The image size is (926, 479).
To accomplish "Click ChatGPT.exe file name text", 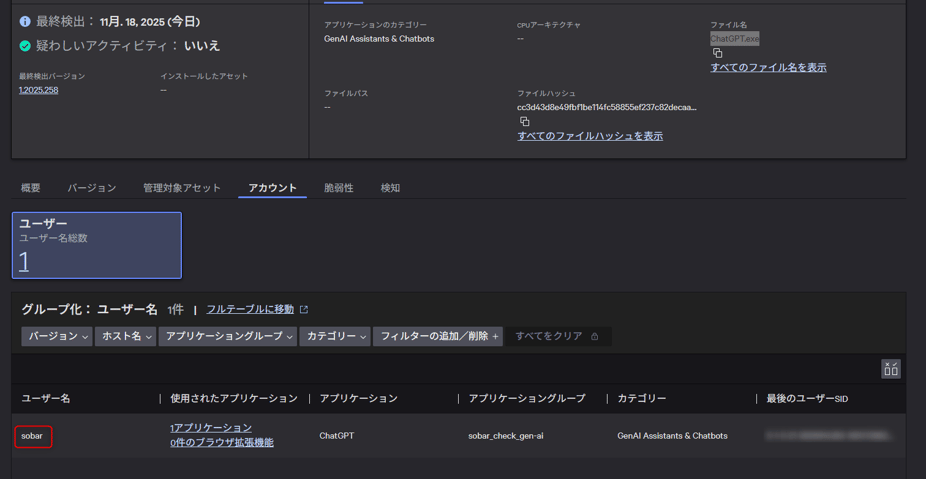I will click(x=735, y=39).
